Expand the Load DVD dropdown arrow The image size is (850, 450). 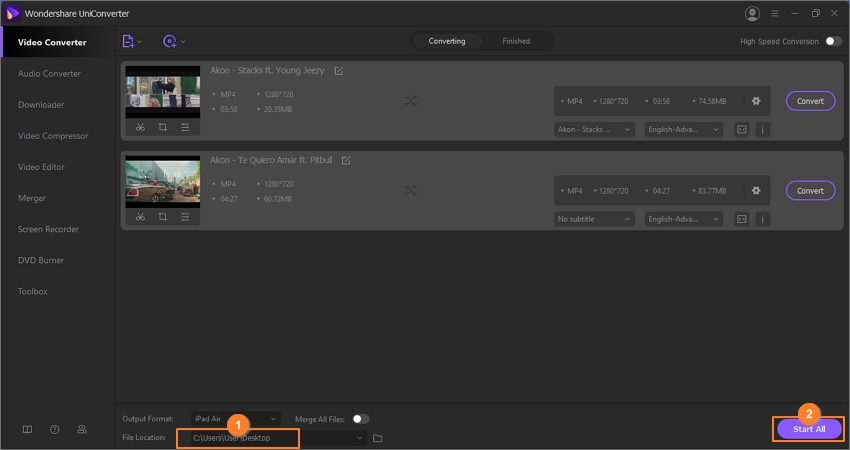click(183, 42)
